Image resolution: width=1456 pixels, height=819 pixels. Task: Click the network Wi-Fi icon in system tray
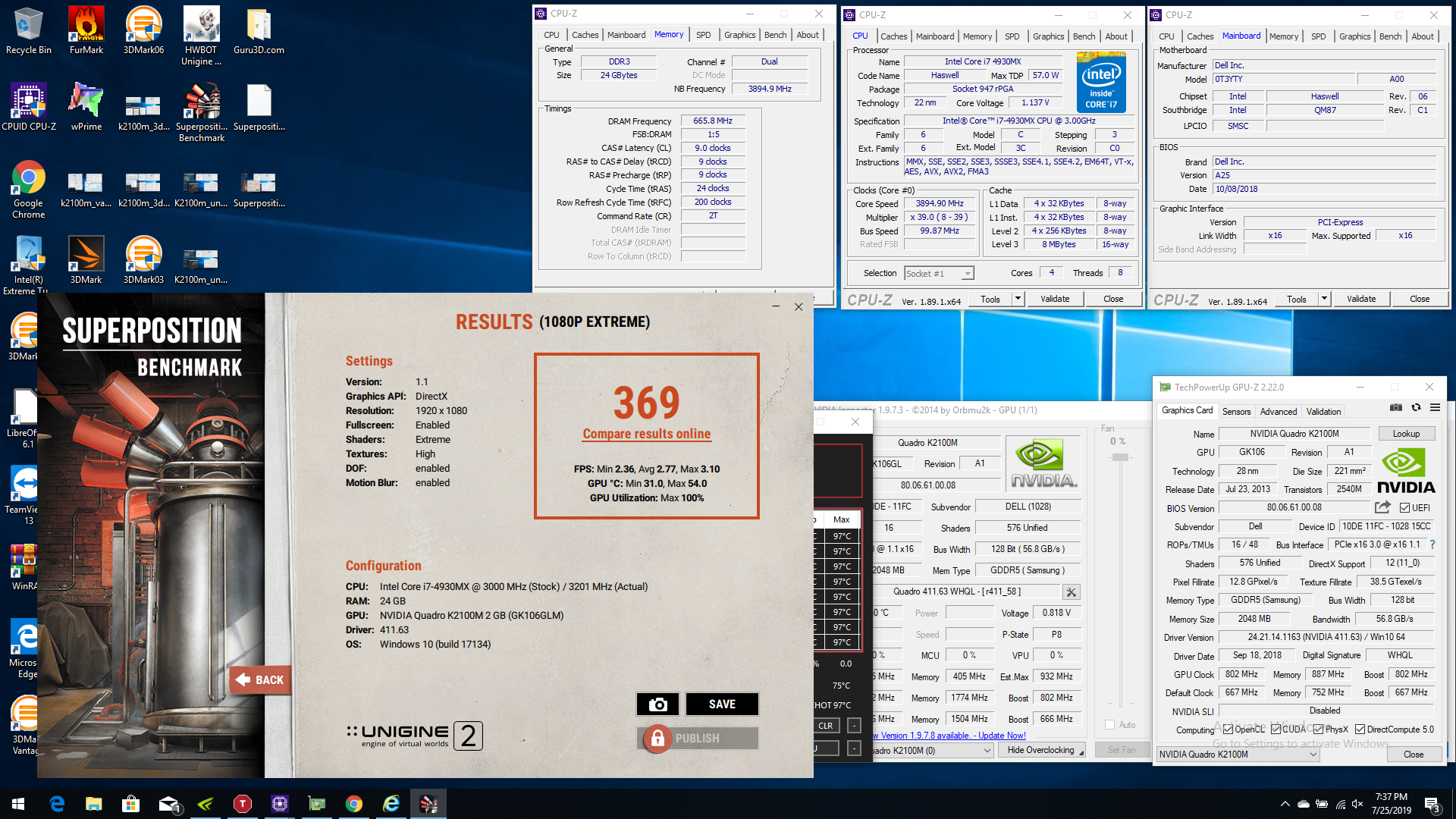tap(1340, 804)
